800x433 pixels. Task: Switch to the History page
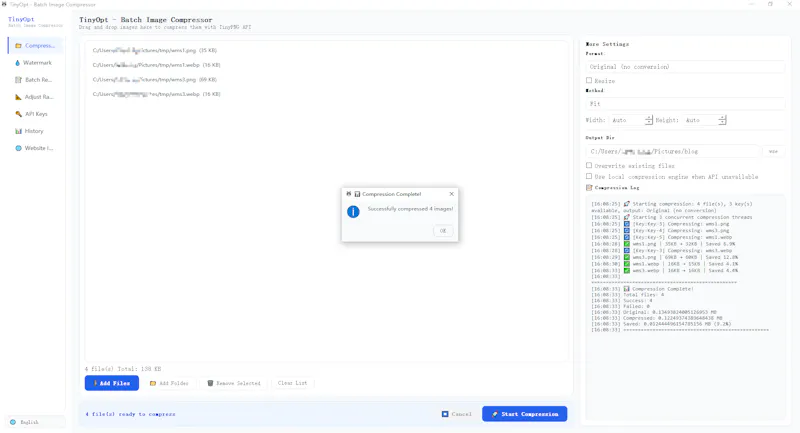35,131
